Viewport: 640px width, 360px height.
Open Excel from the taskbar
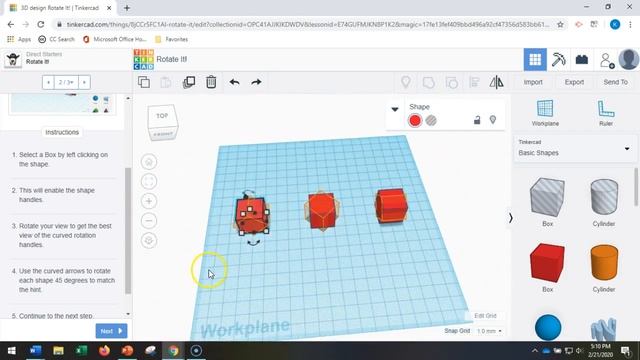point(81,351)
